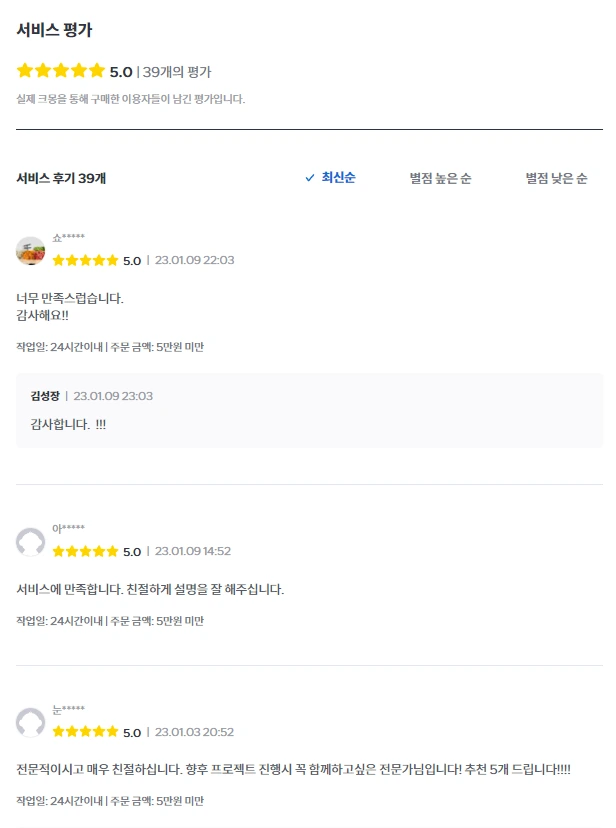
Task: Click reviewer name 쇼*****
Action: (x=68, y=238)
